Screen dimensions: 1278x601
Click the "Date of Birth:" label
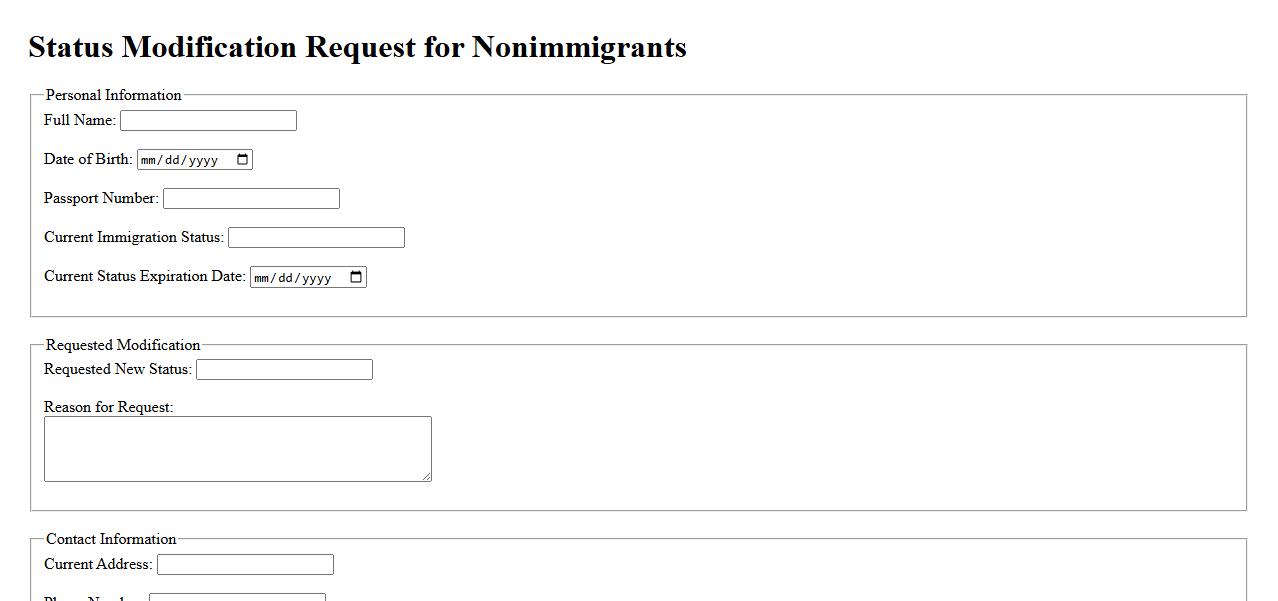pyautogui.click(x=88, y=159)
